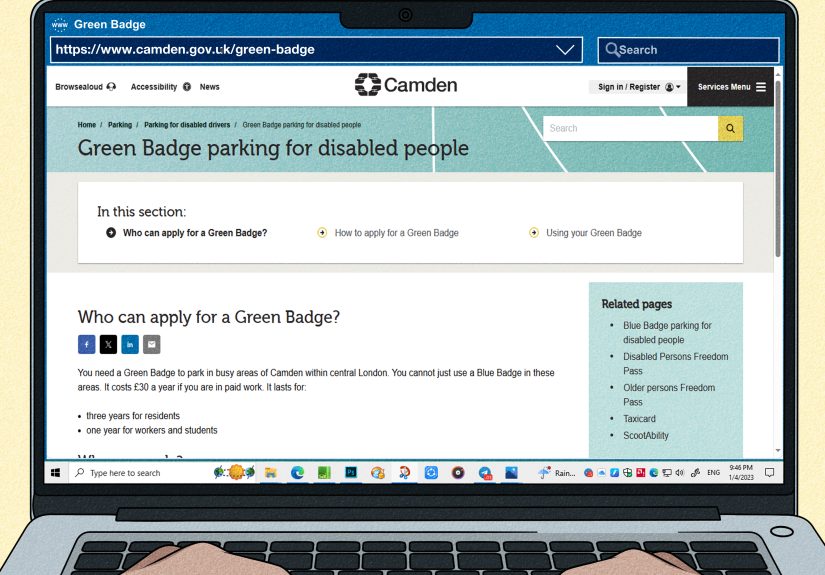Open the dark disc app on the taskbar
825x575 pixels.
click(x=458, y=473)
